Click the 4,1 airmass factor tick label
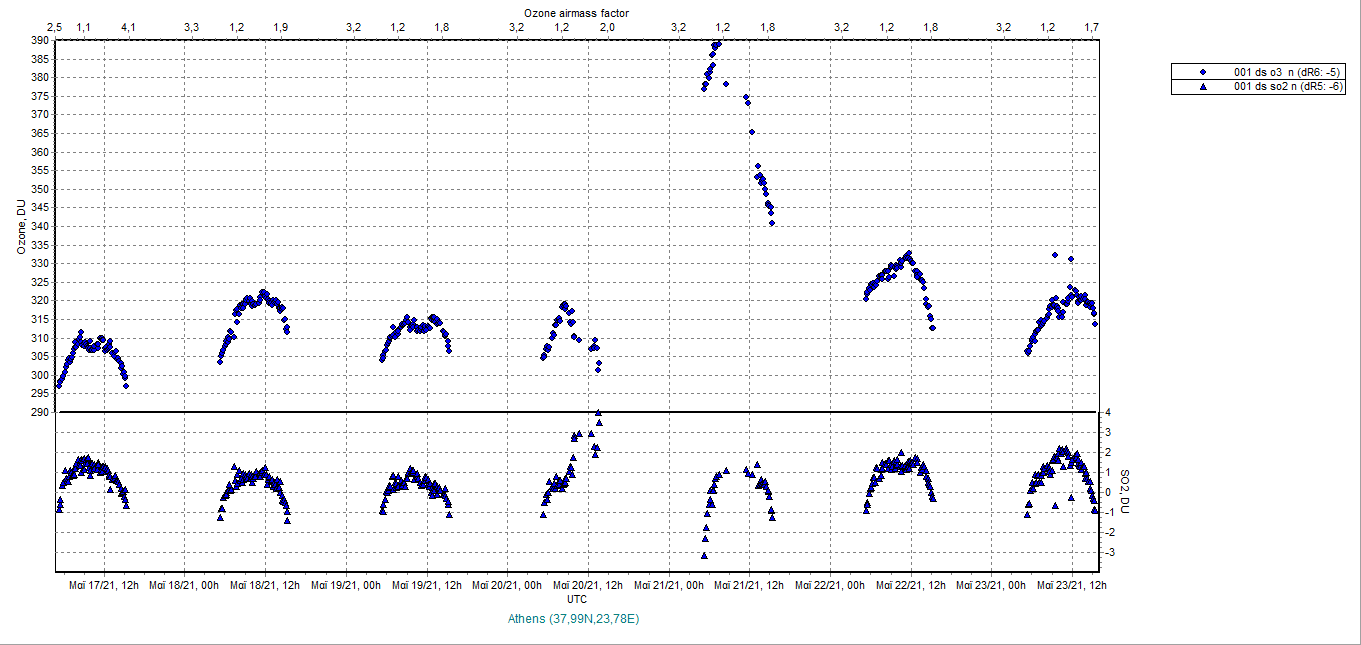The width and height of the screenshot is (1361, 645). tap(127, 27)
